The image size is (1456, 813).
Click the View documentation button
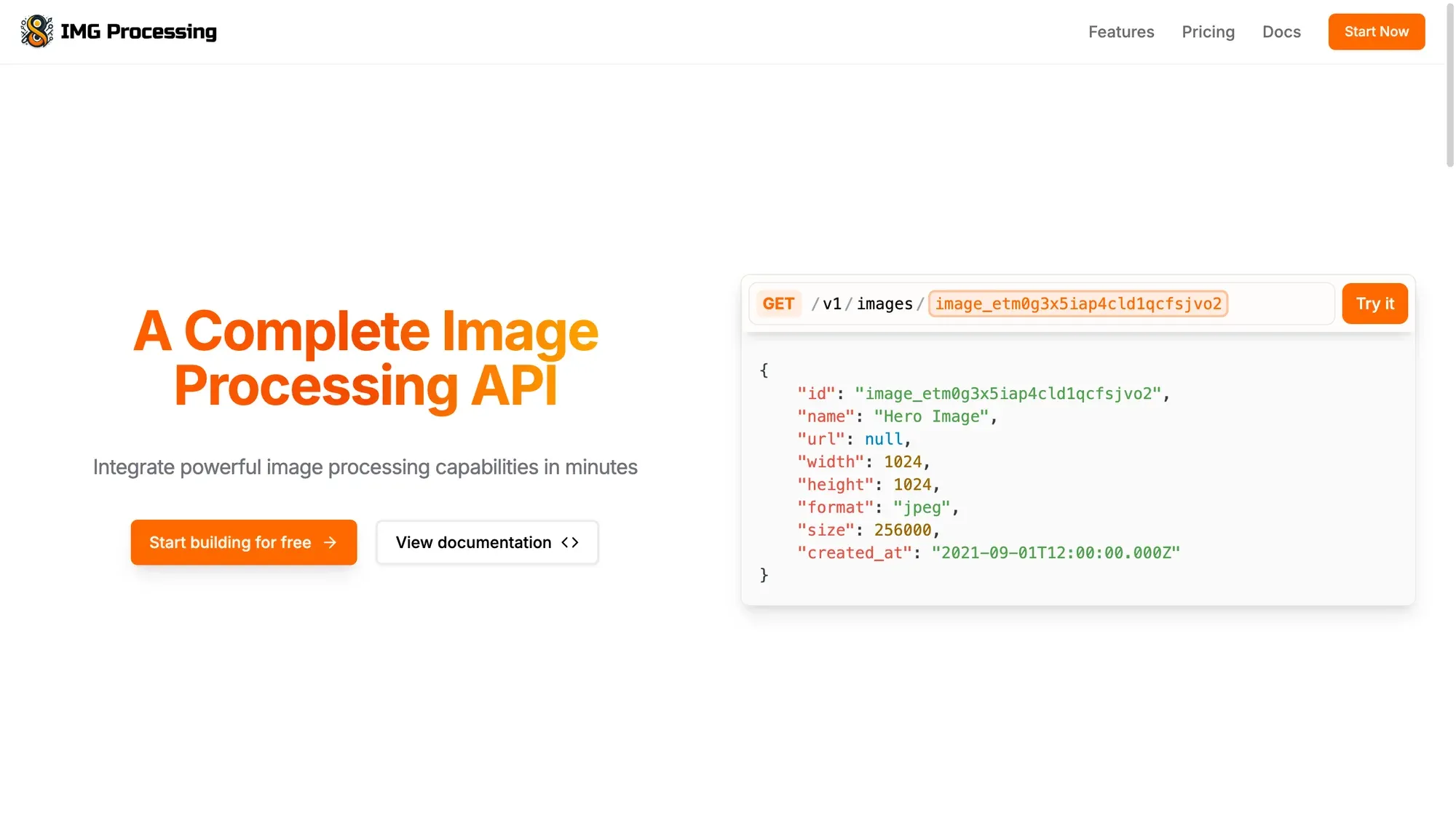point(486,542)
